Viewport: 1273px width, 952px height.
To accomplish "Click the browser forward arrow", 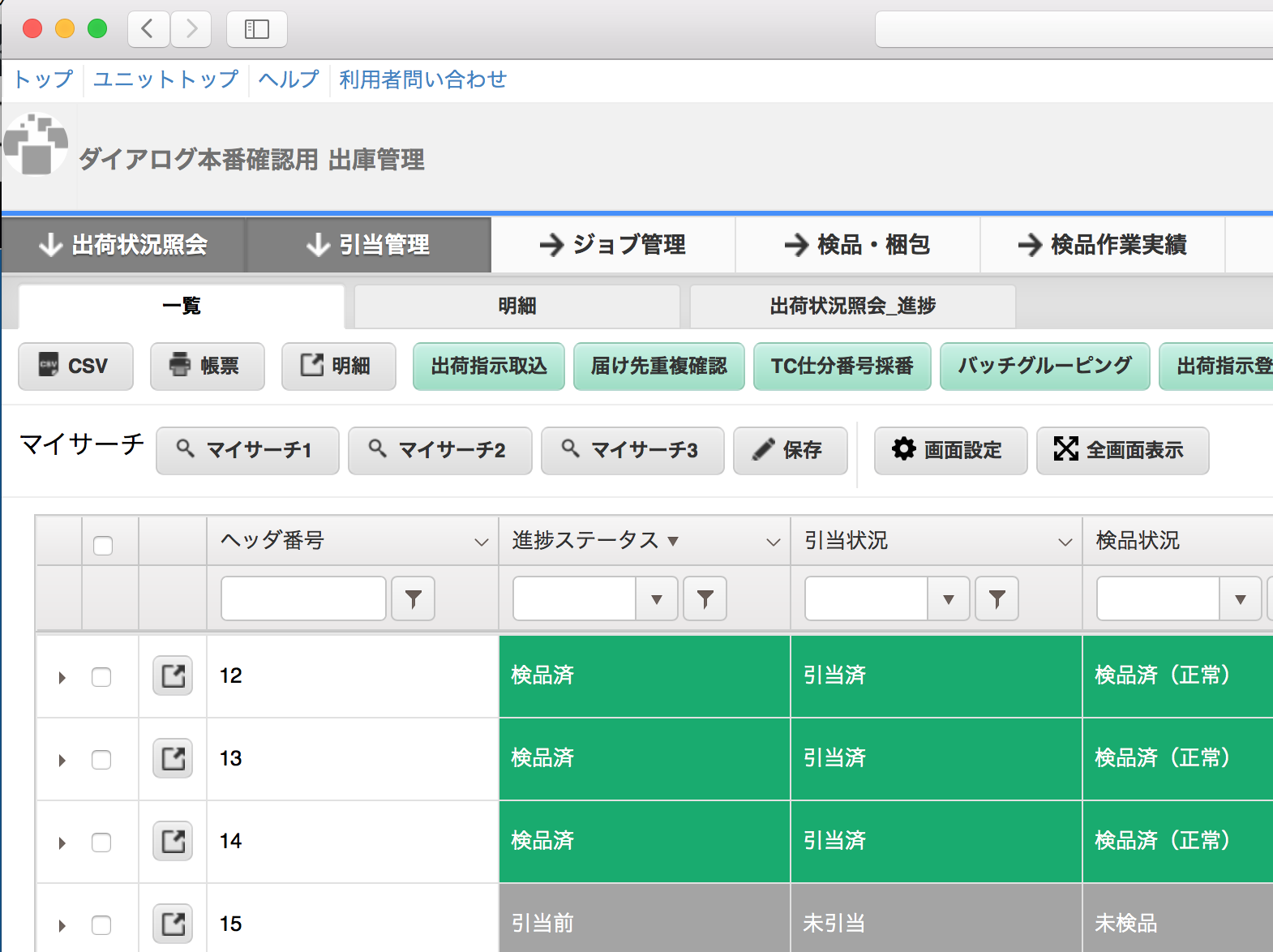I will point(191,29).
